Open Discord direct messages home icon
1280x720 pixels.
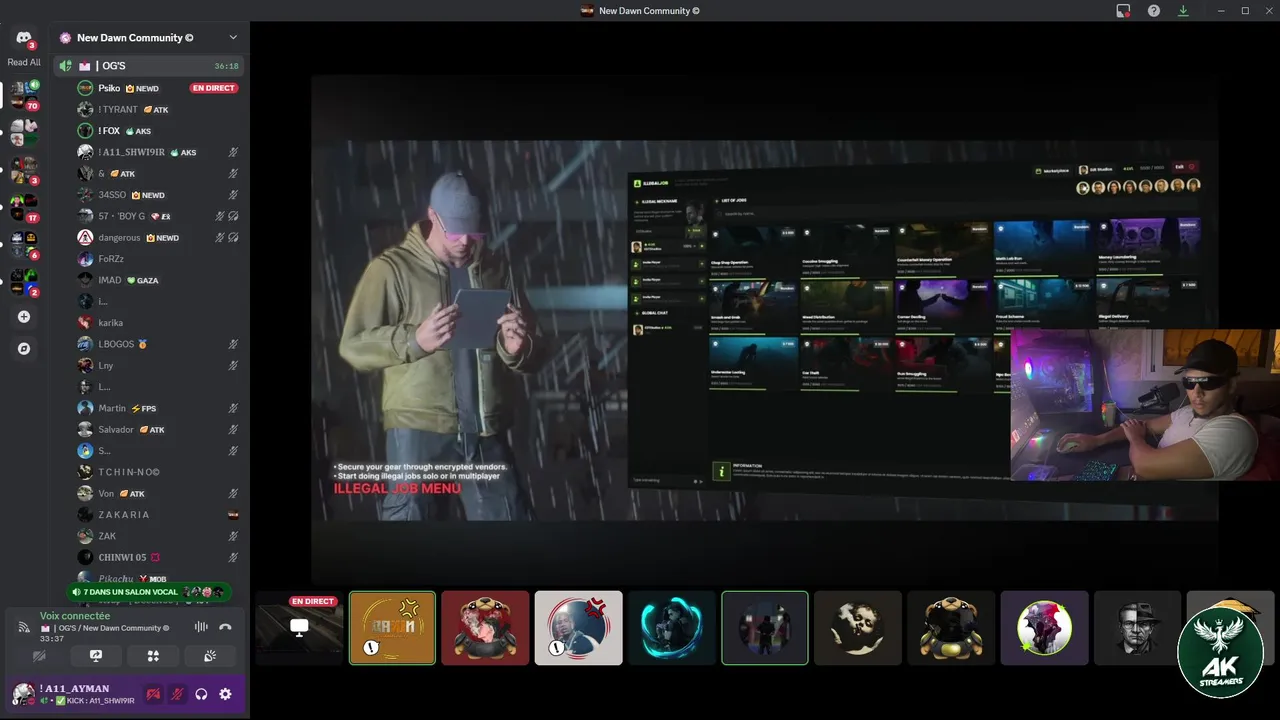tap(24, 38)
